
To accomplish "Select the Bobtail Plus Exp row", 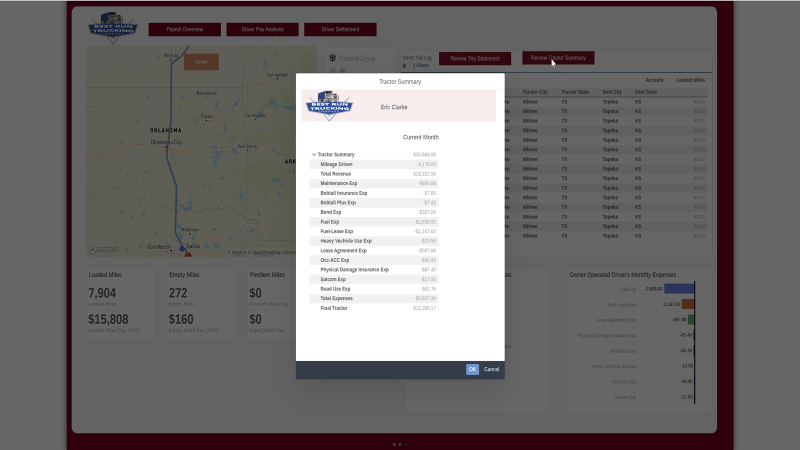I will (373, 203).
